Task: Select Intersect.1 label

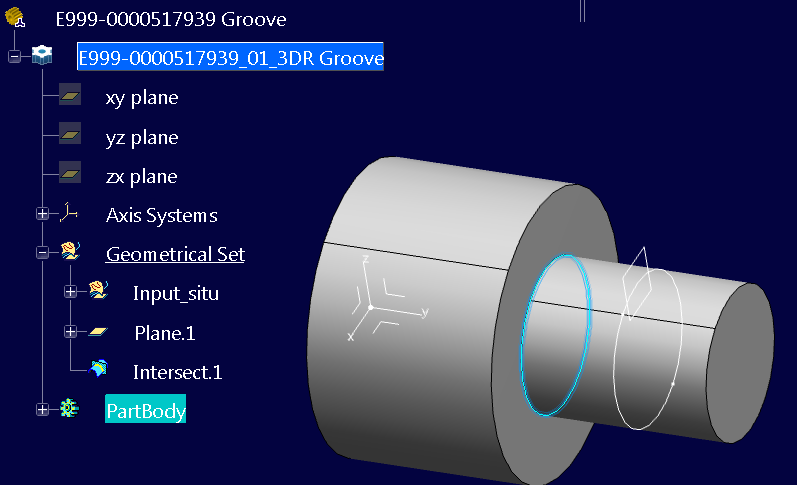Action: tap(177, 372)
